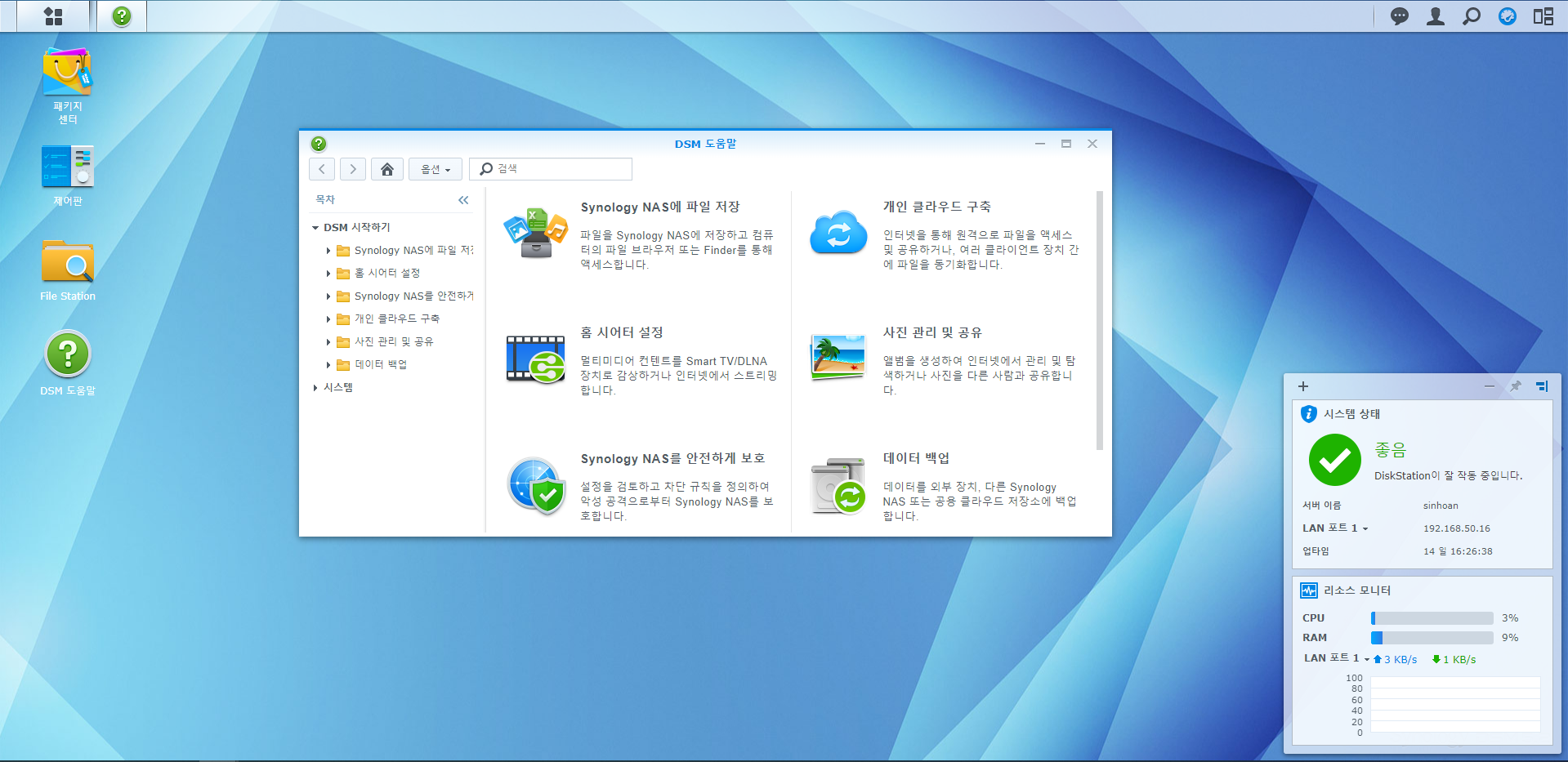Expand the Synology NAS에 파일 저장 tree arrow
1568x762 pixels.
tap(328, 251)
